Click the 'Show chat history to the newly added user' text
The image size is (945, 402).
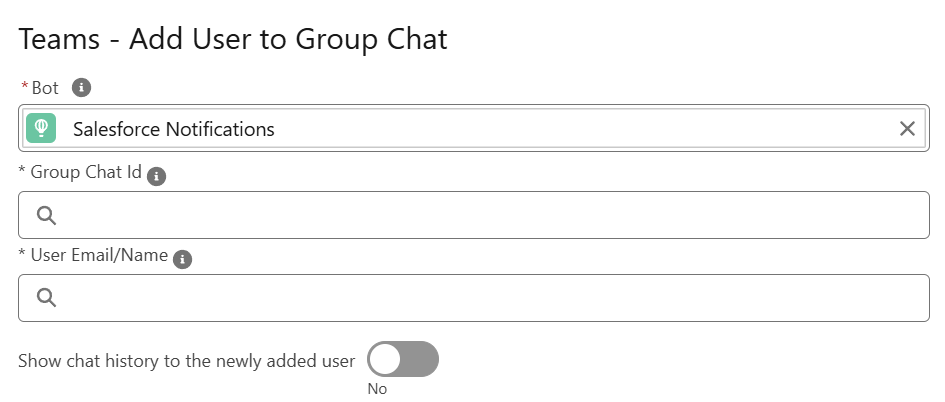[186, 361]
